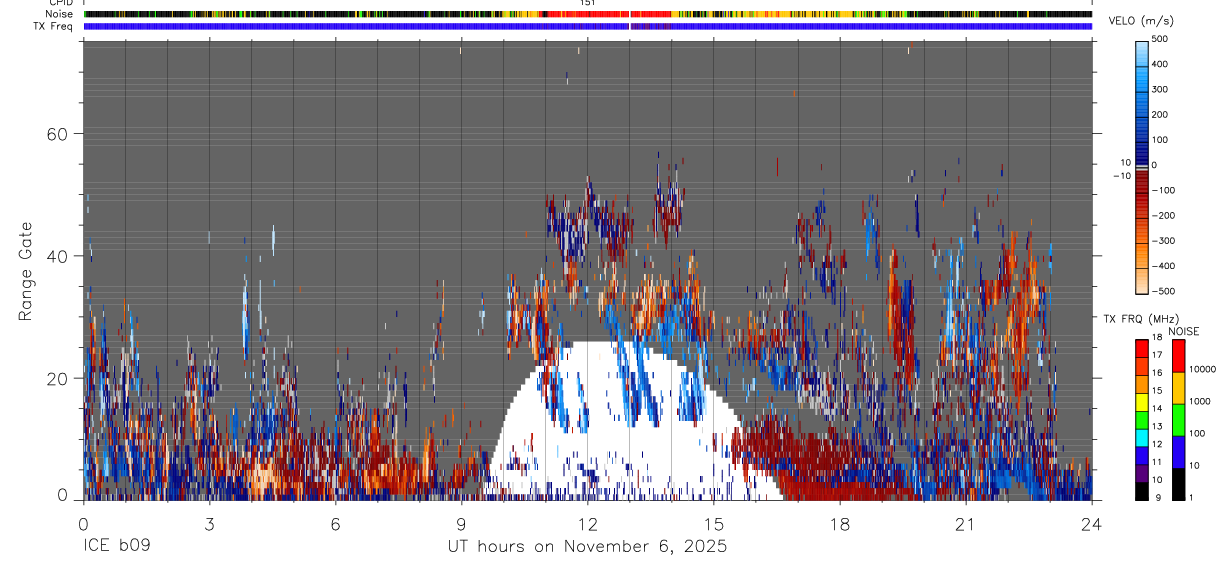Image resolution: width=1228 pixels, height=567 pixels.
Task: Click the 12 tick on the UT hours axis
Action: 587,524
